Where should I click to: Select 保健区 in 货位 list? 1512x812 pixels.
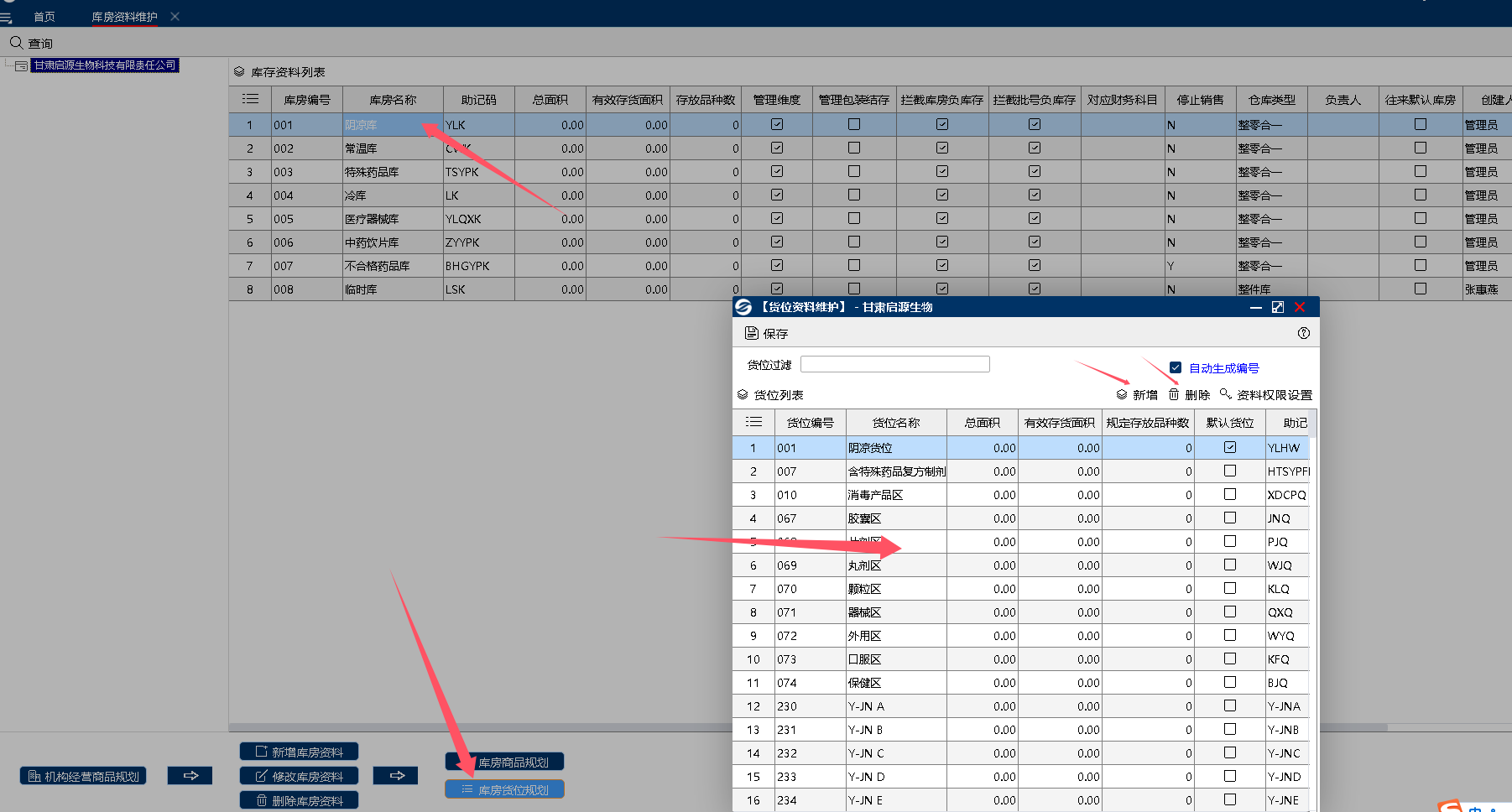[x=896, y=683]
